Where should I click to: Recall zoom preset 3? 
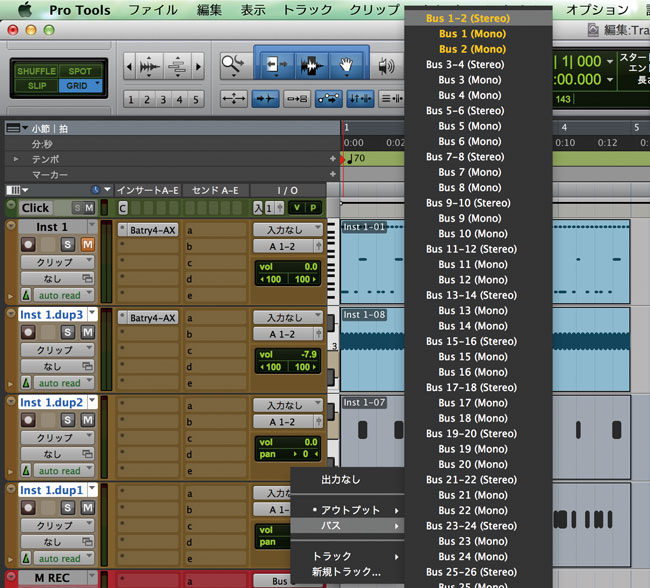163,100
